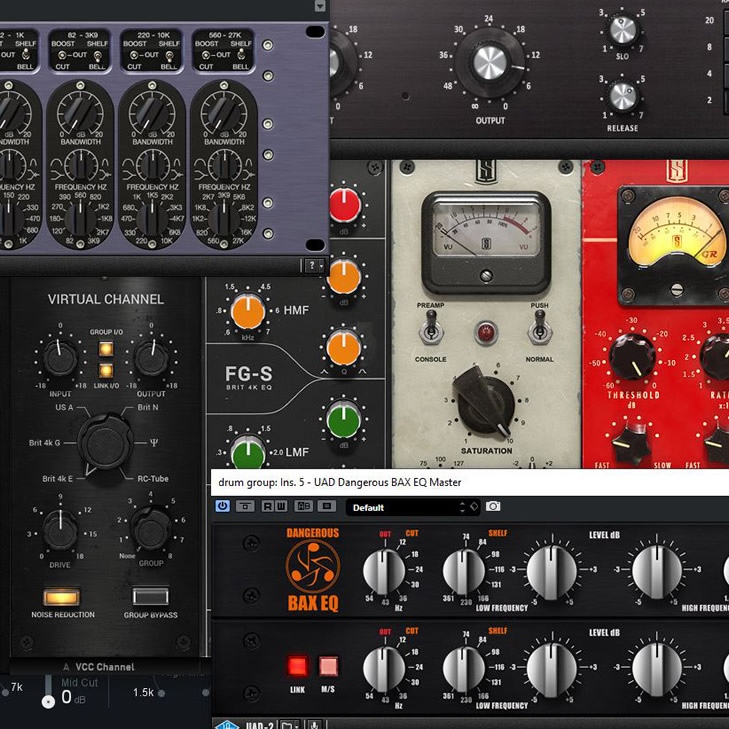
Task: Click the R (Read automation) button in BAX EQ toolbar
Action: tap(266, 507)
